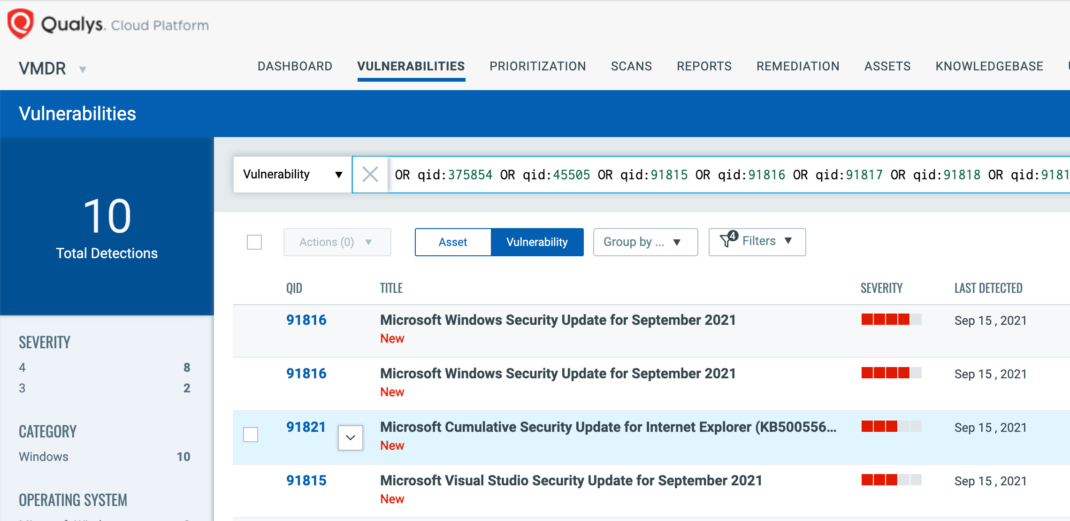Open the Filters dropdown arrow
This screenshot has height=521, width=1070.
788,241
